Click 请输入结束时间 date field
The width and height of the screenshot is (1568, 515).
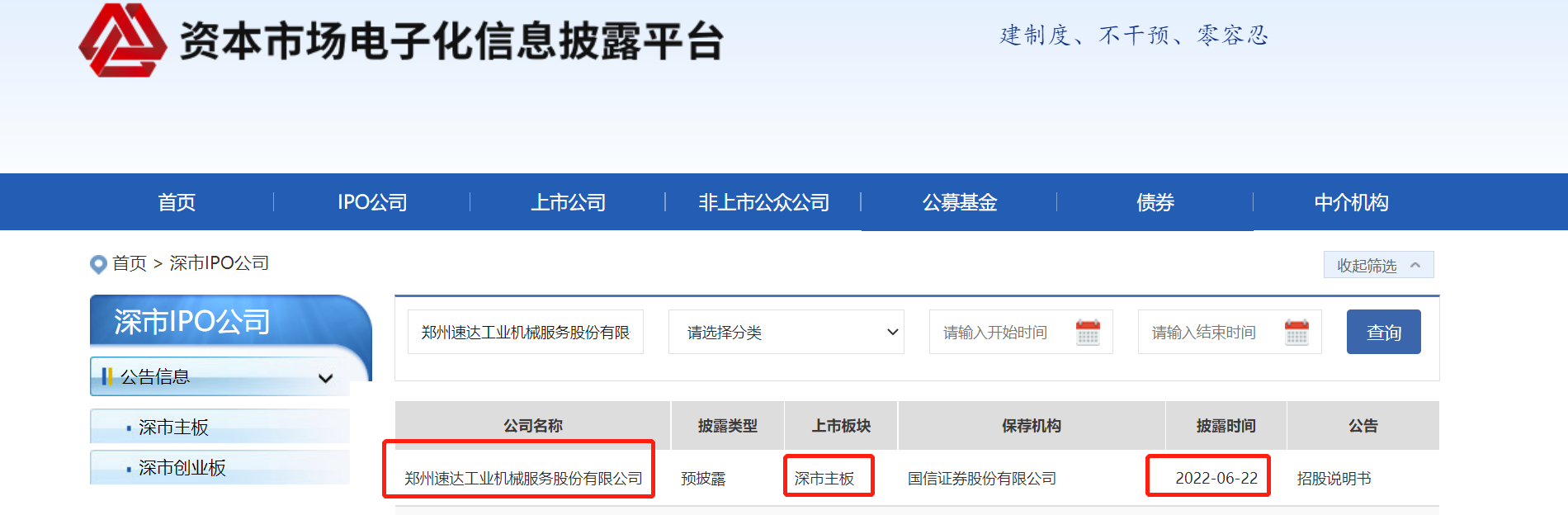pyautogui.click(x=1230, y=332)
